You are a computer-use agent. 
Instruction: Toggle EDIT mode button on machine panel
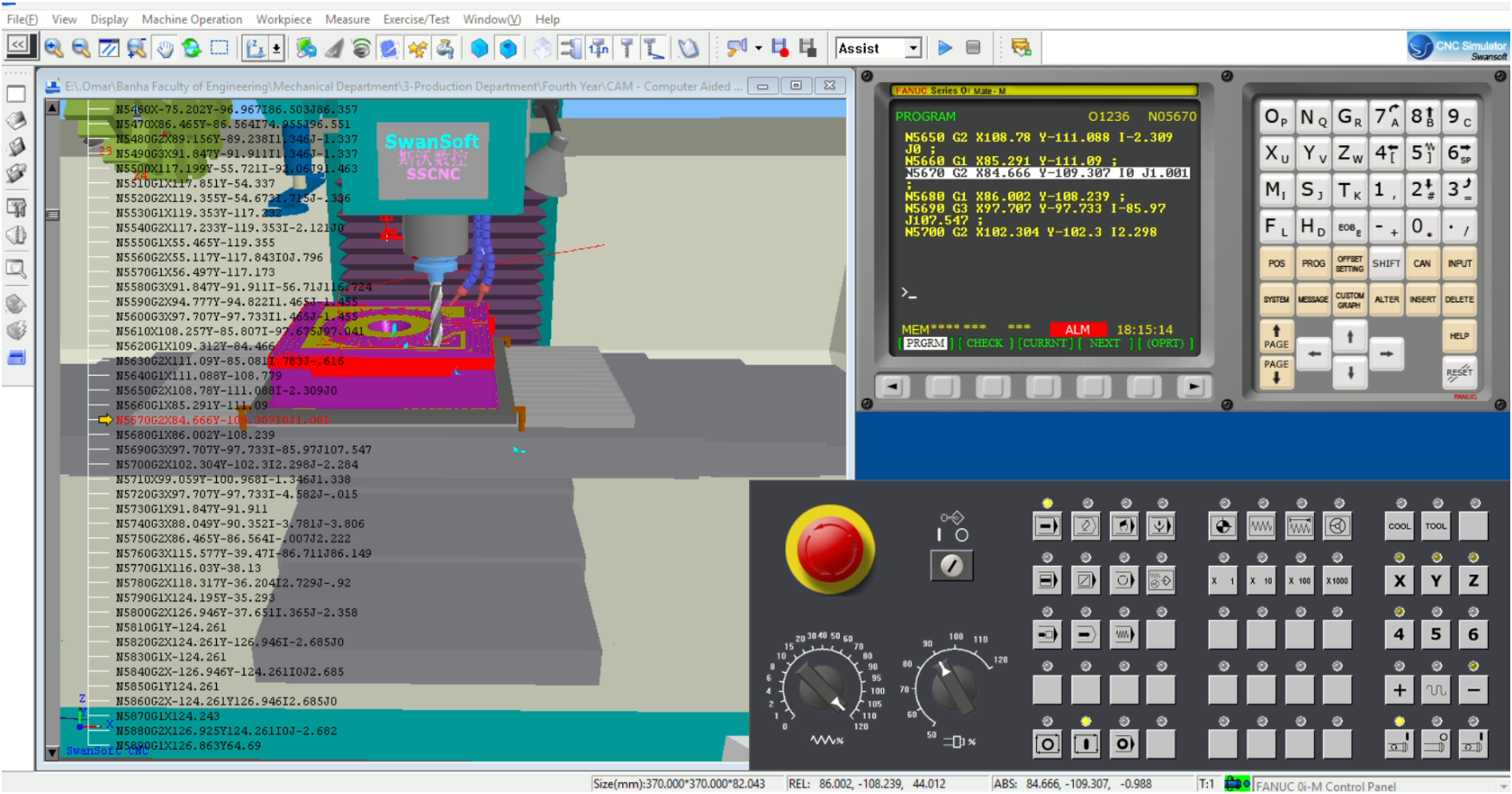point(1086,526)
